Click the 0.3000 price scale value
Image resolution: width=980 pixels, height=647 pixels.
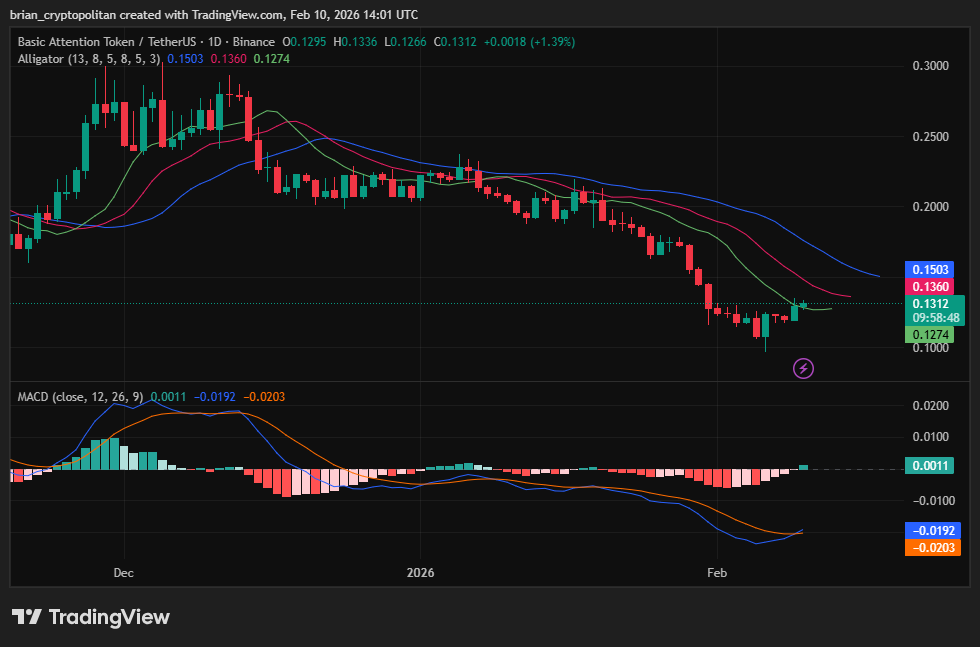click(x=931, y=66)
